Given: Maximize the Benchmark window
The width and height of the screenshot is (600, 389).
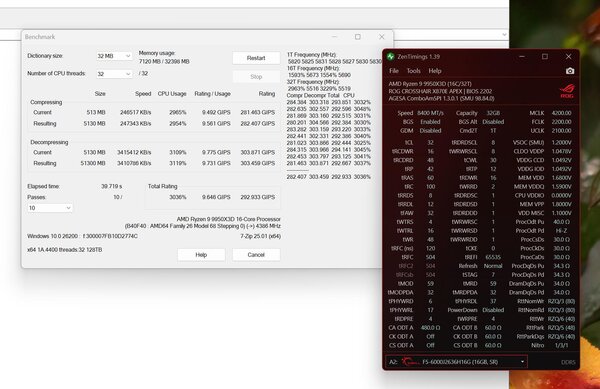Looking at the screenshot, I should click(x=358, y=37).
